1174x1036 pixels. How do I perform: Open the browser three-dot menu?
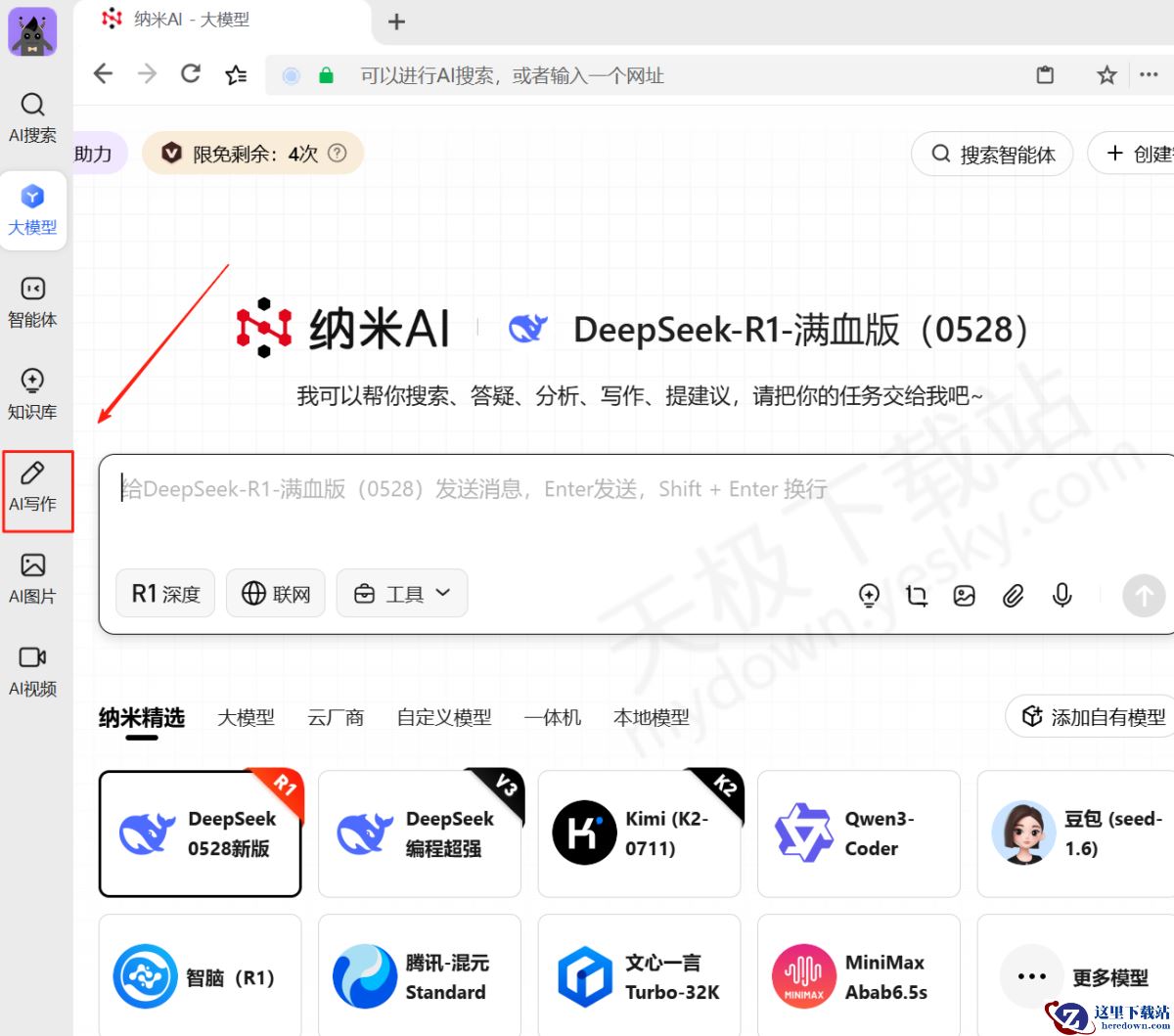click(x=1149, y=75)
